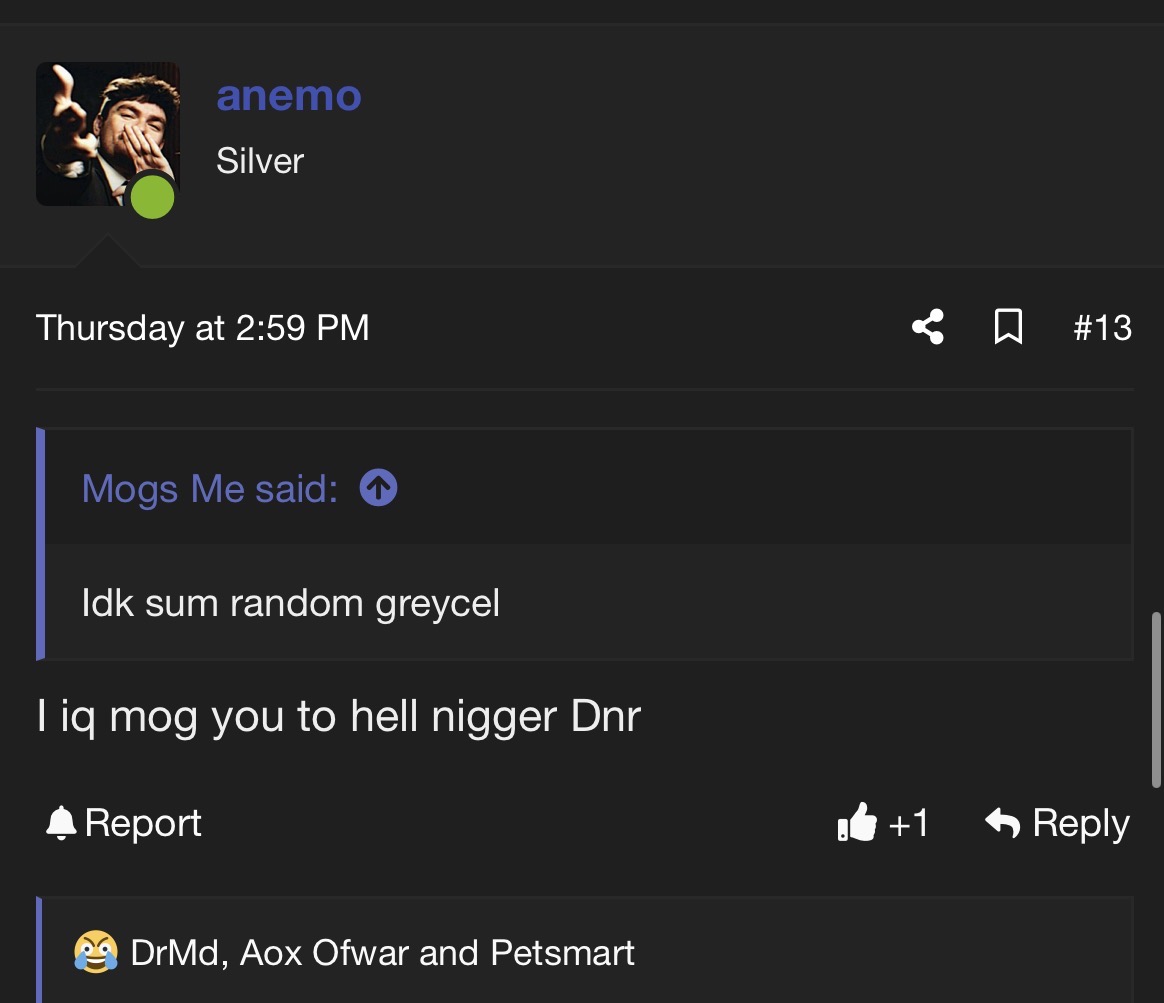The width and height of the screenshot is (1164, 1003).
Task: Click the curved reply arrow icon
Action: pos(1002,822)
